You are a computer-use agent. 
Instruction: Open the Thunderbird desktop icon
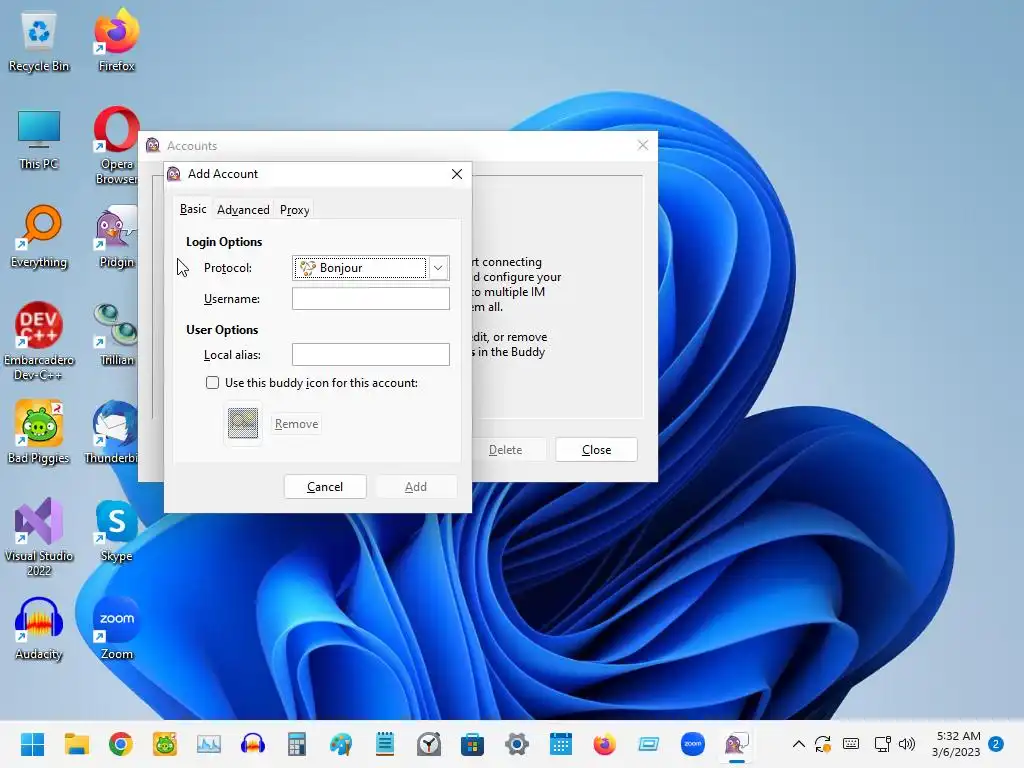[x=112, y=433]
